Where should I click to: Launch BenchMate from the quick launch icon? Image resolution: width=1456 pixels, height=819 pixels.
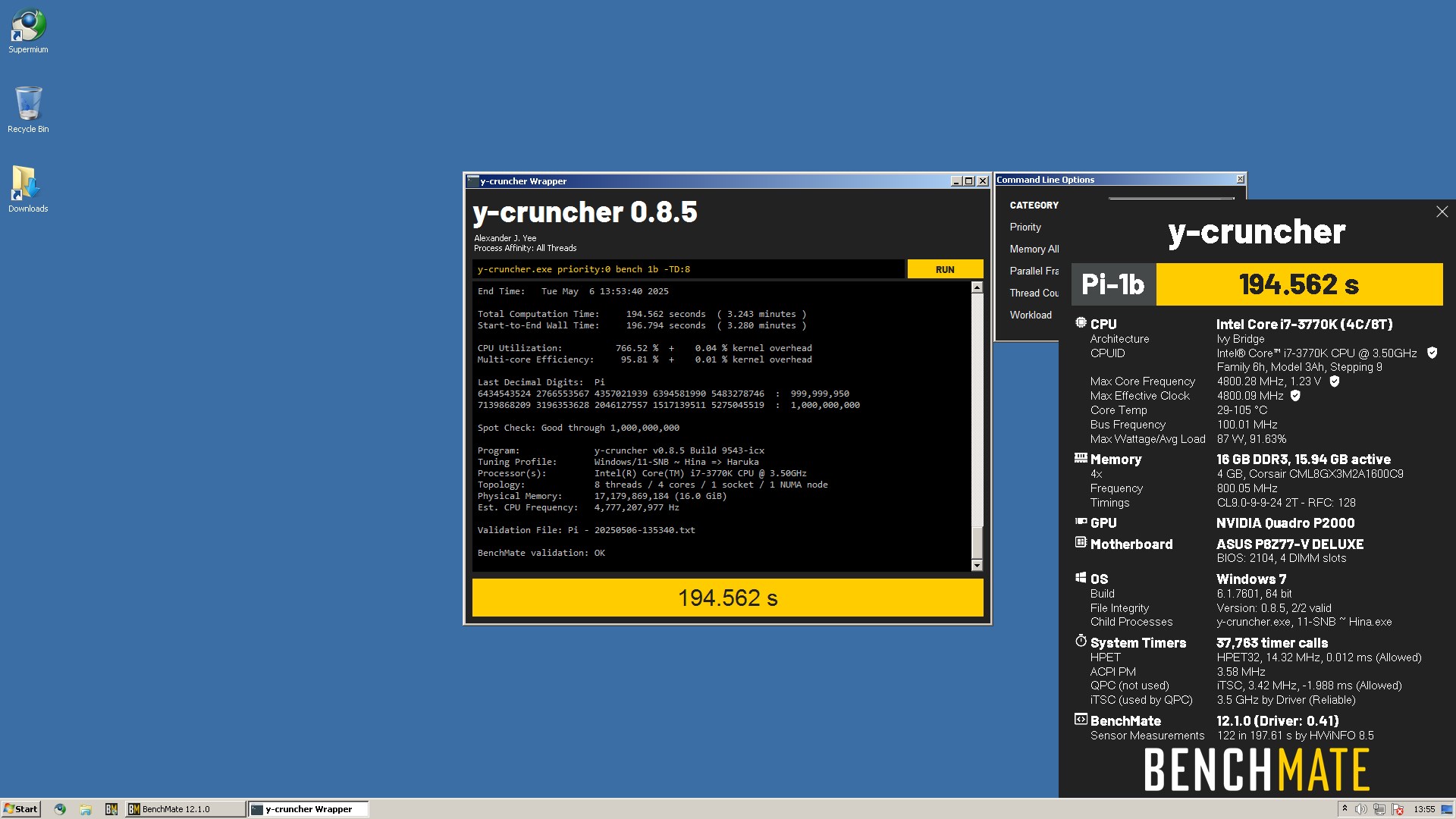[111, 809]
